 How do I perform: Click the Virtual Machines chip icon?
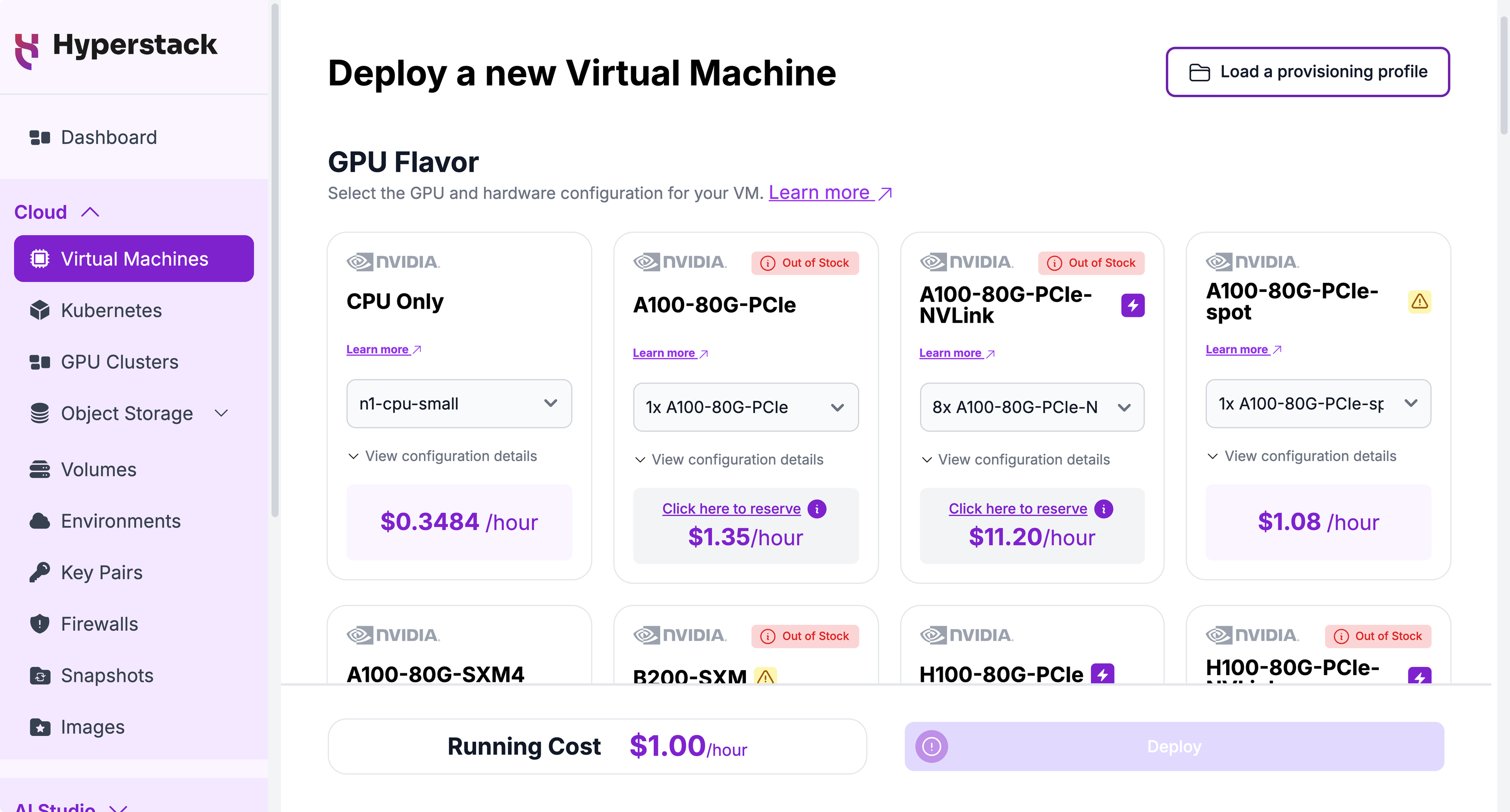39,258
